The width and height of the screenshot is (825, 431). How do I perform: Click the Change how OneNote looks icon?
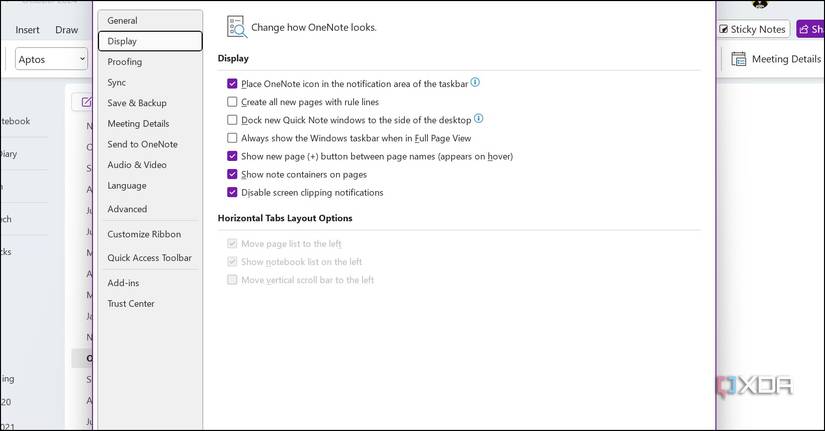coord(236,27)
